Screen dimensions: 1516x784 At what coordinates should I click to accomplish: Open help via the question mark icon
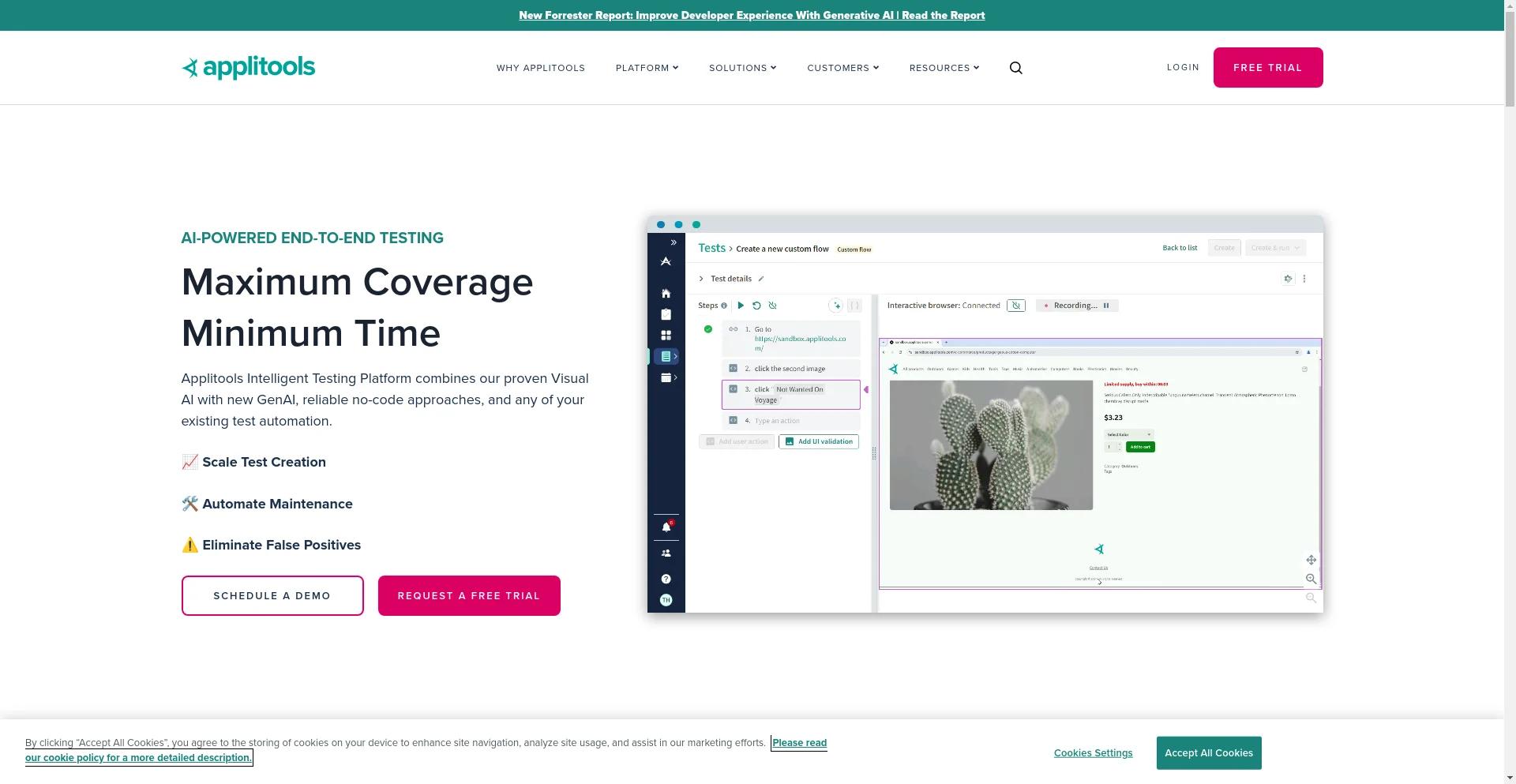666,580
